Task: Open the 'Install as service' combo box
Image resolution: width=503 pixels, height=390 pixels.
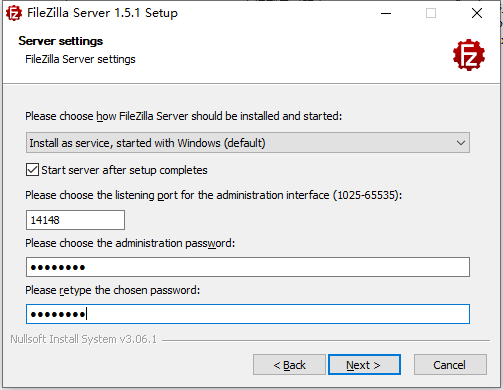Action: (x=248, y=143)
